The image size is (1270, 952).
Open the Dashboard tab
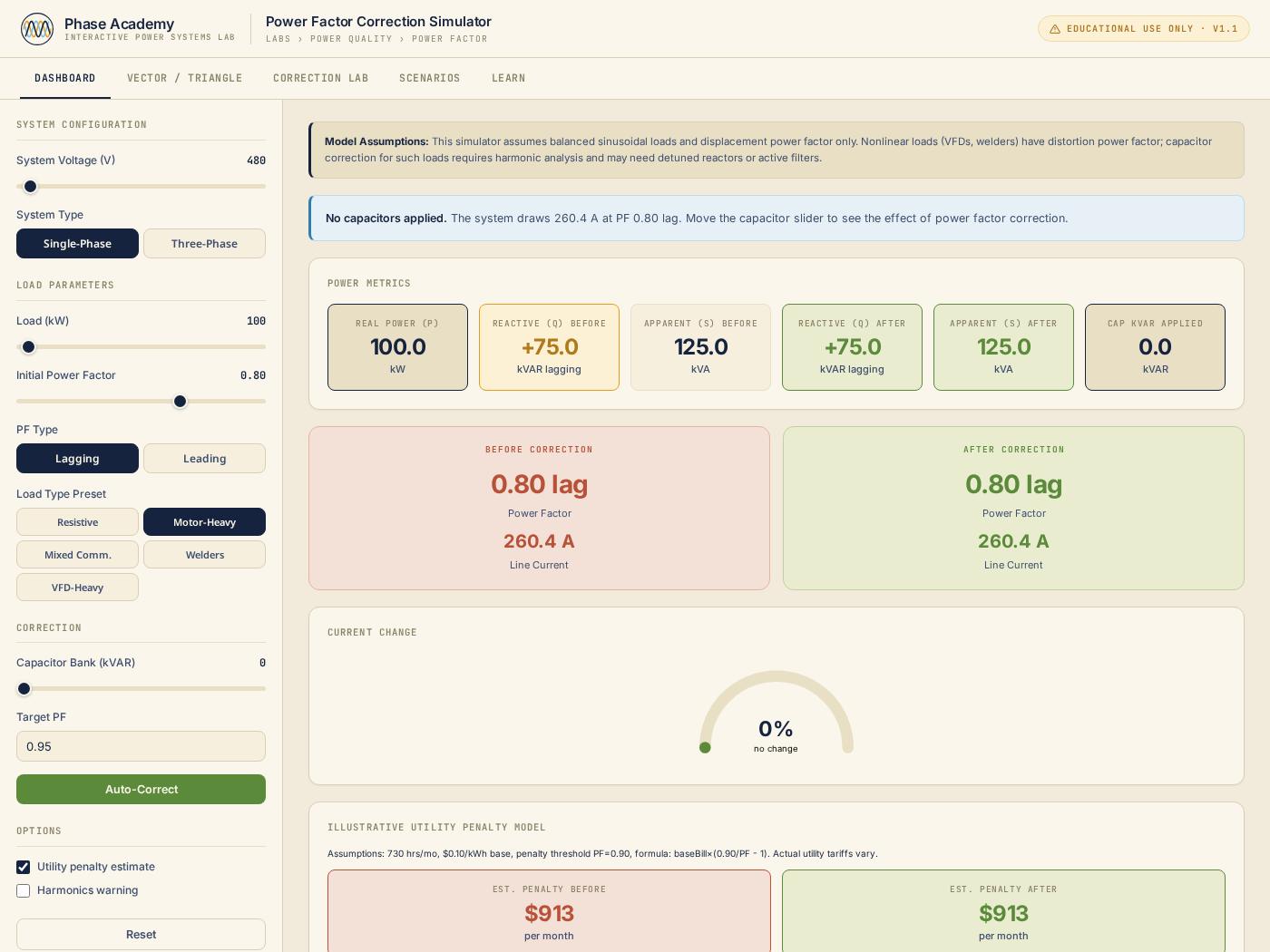click(65, 78)
